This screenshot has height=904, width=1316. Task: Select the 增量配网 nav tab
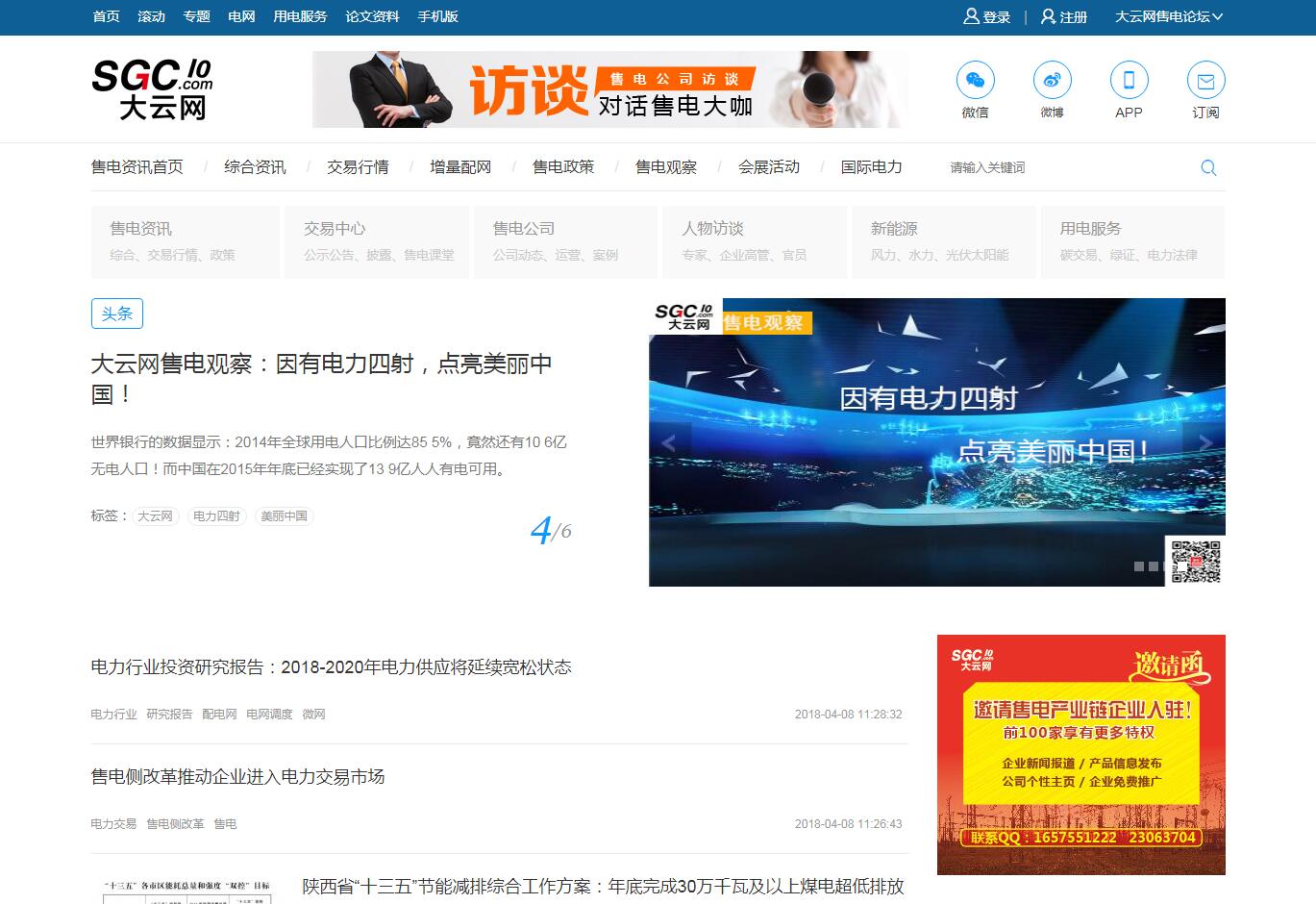click(460, 167)
